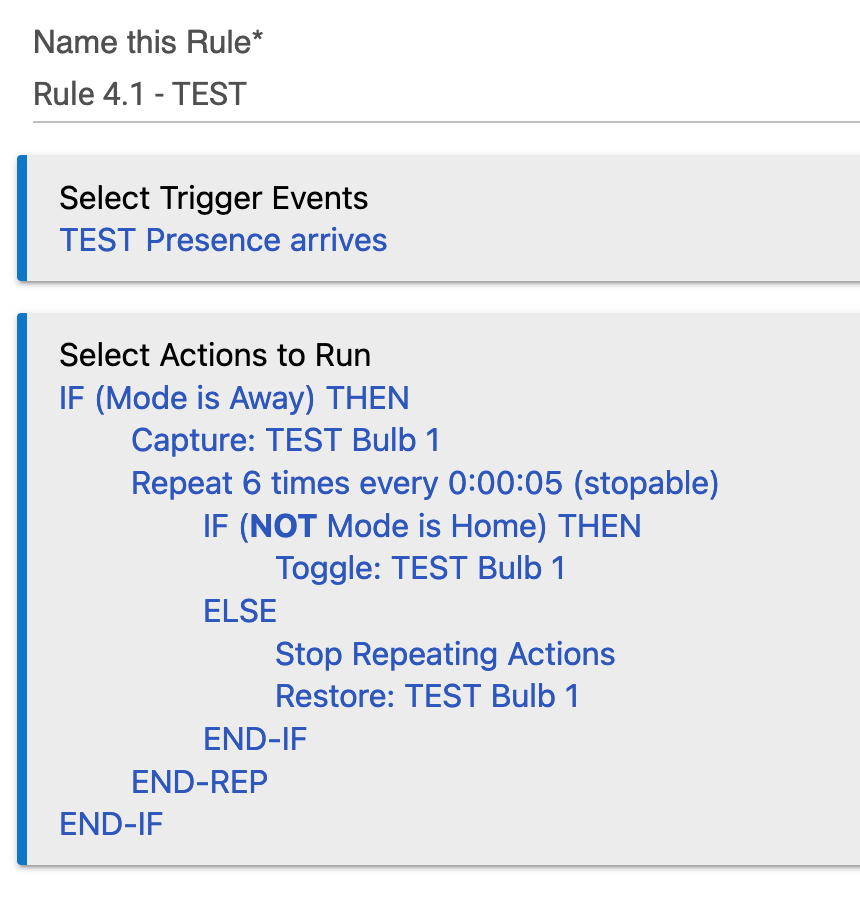Select the Stop Repeating Actions line
860x916 pixels.
(445, 654)
